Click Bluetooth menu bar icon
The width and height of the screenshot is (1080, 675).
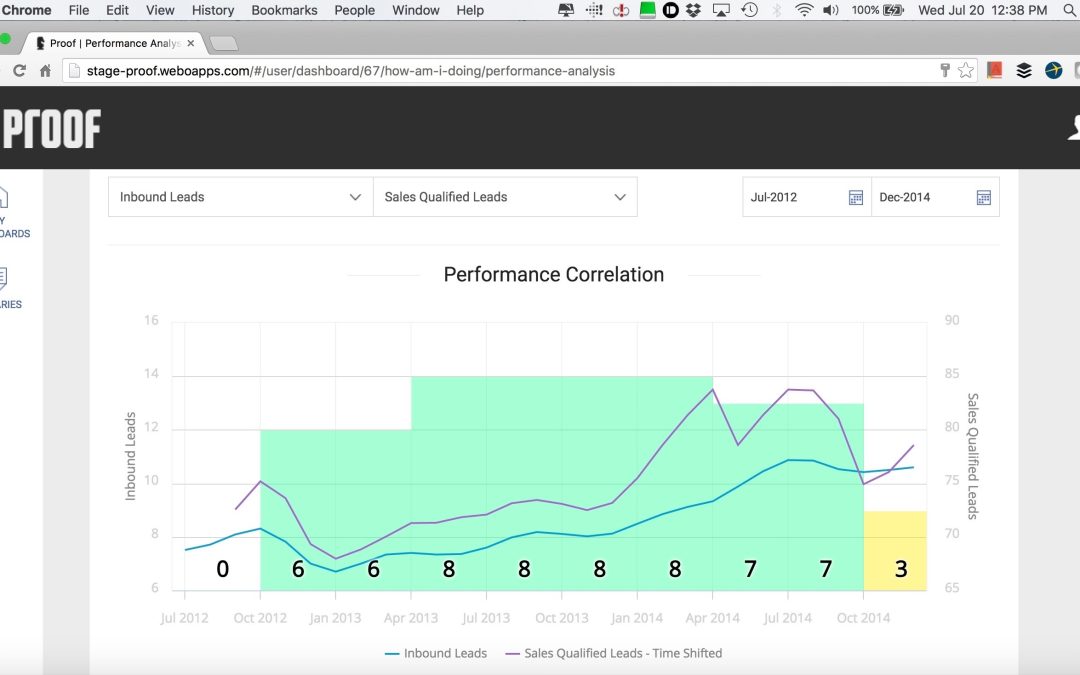[x=777, y=10]
